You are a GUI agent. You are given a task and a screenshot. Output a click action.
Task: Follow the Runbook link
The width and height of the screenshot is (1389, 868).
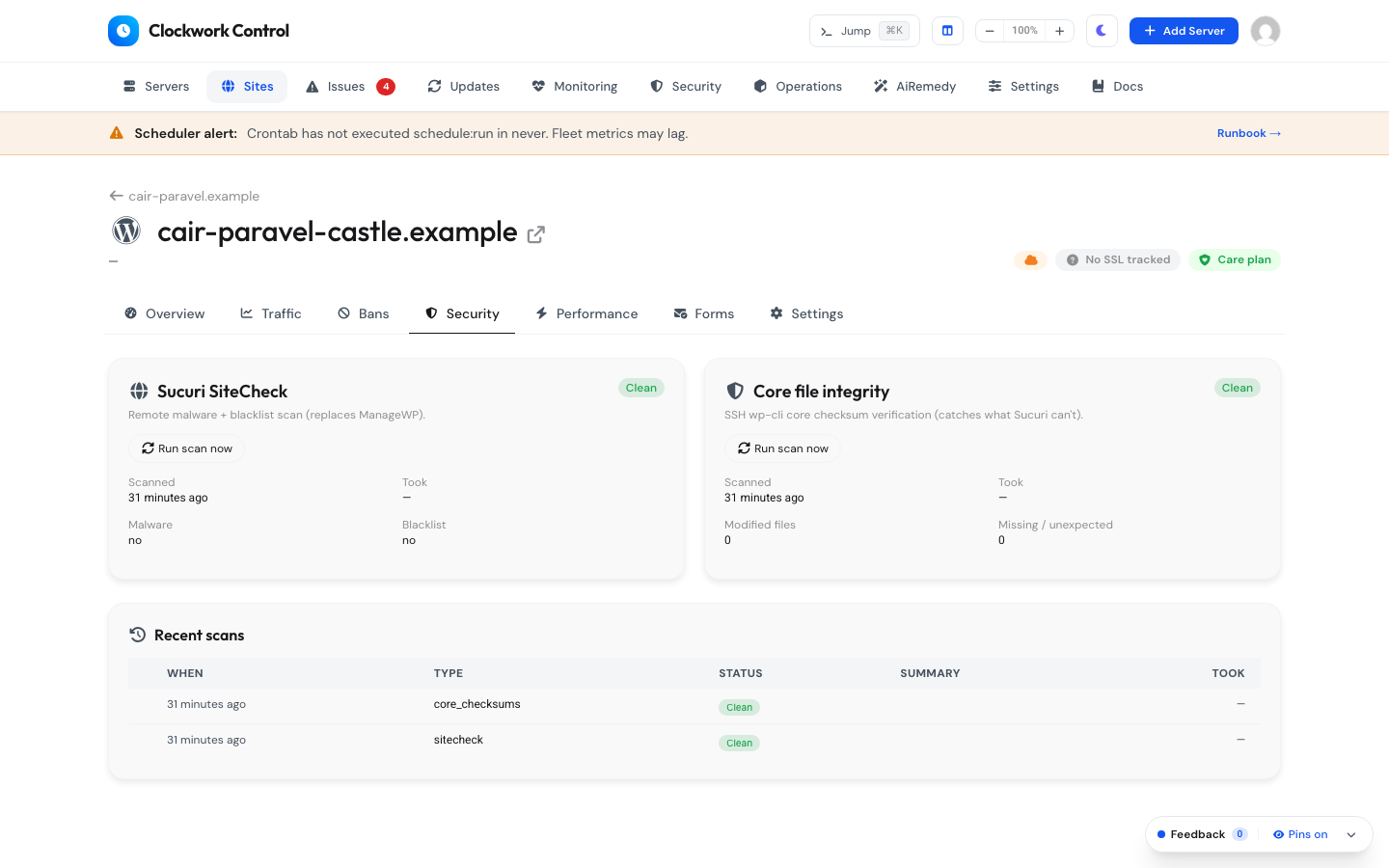(x=1248, y=133)
